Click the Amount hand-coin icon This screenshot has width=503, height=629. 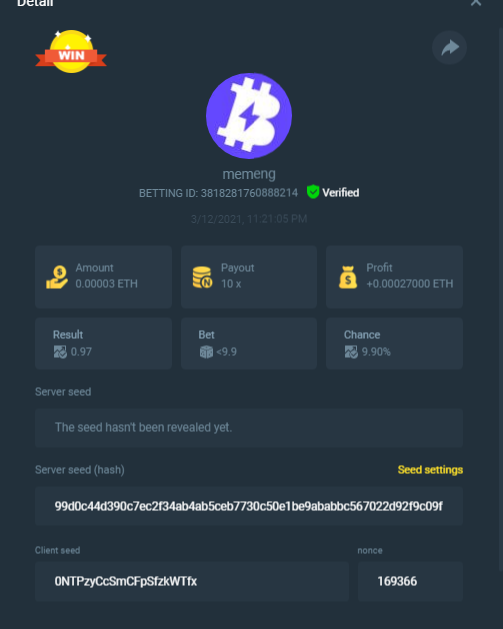[x=57, y=277]
